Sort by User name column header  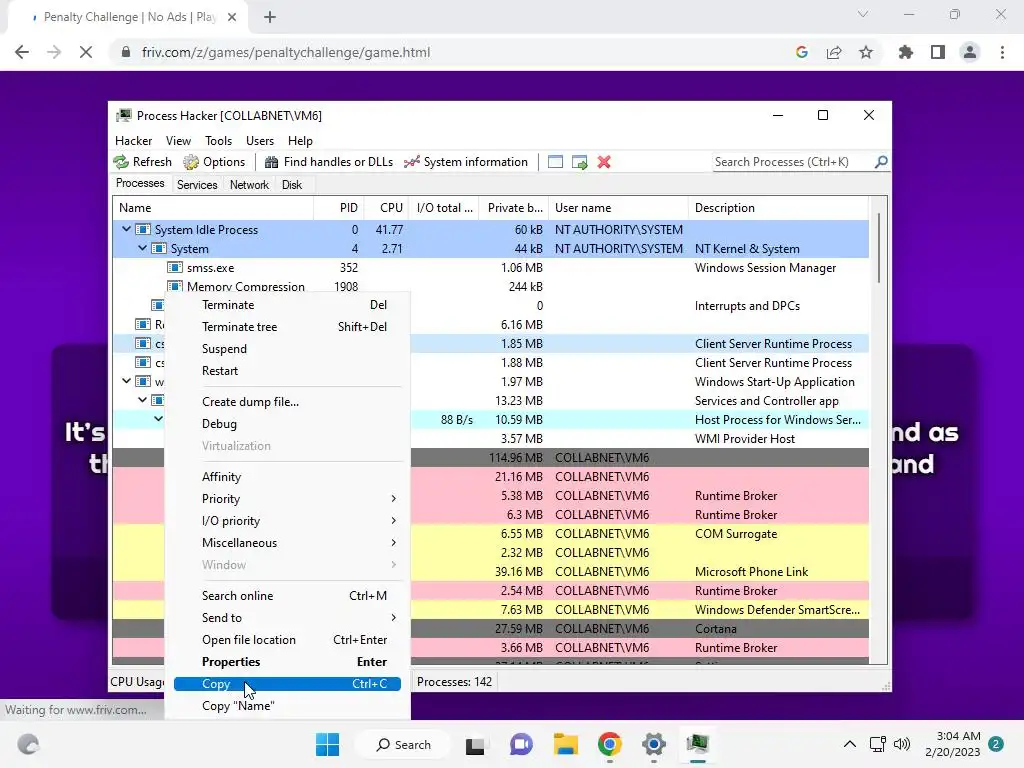(x=618, y=208)
